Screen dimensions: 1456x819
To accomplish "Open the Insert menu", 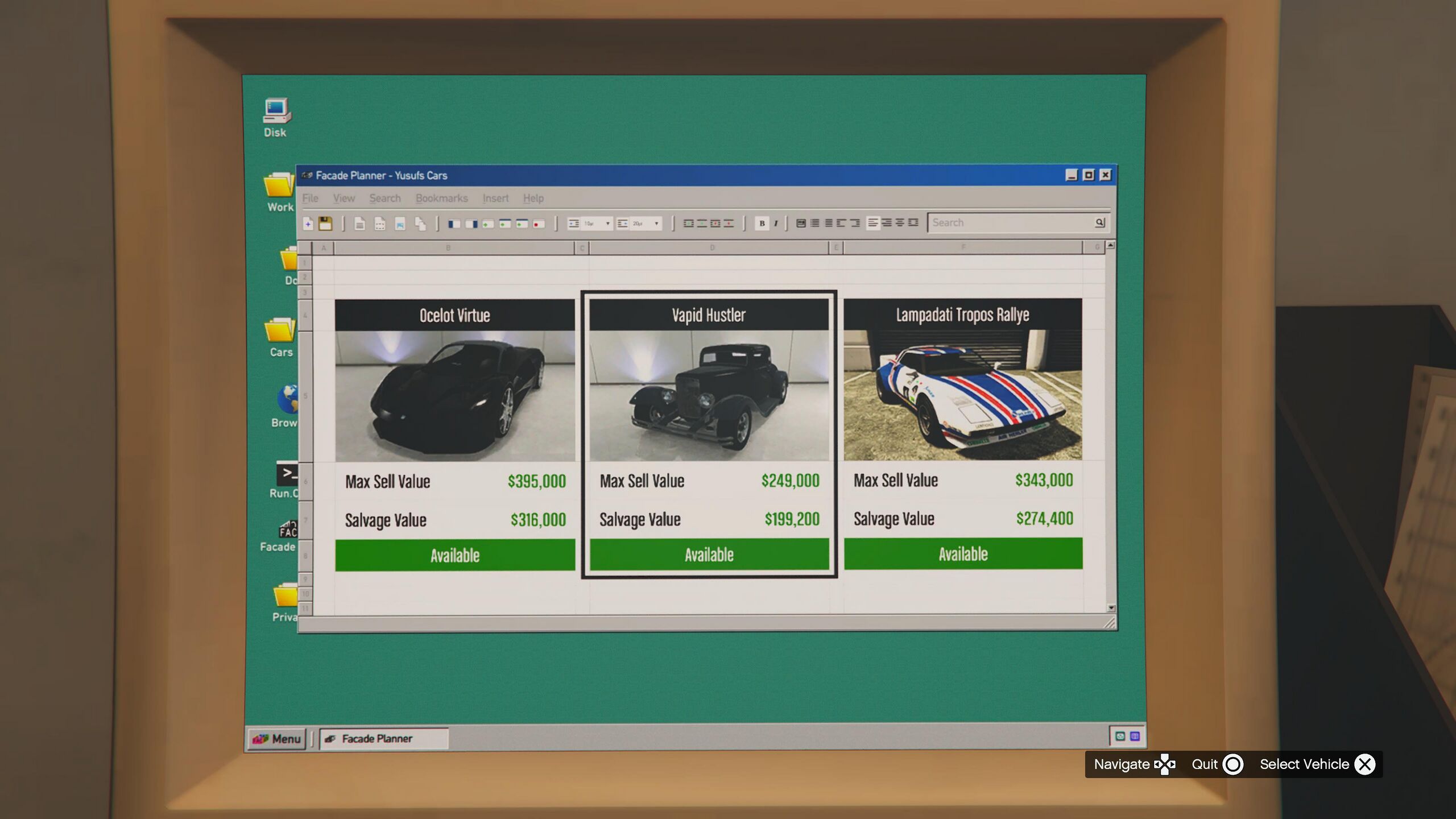I will coord(495,198).
